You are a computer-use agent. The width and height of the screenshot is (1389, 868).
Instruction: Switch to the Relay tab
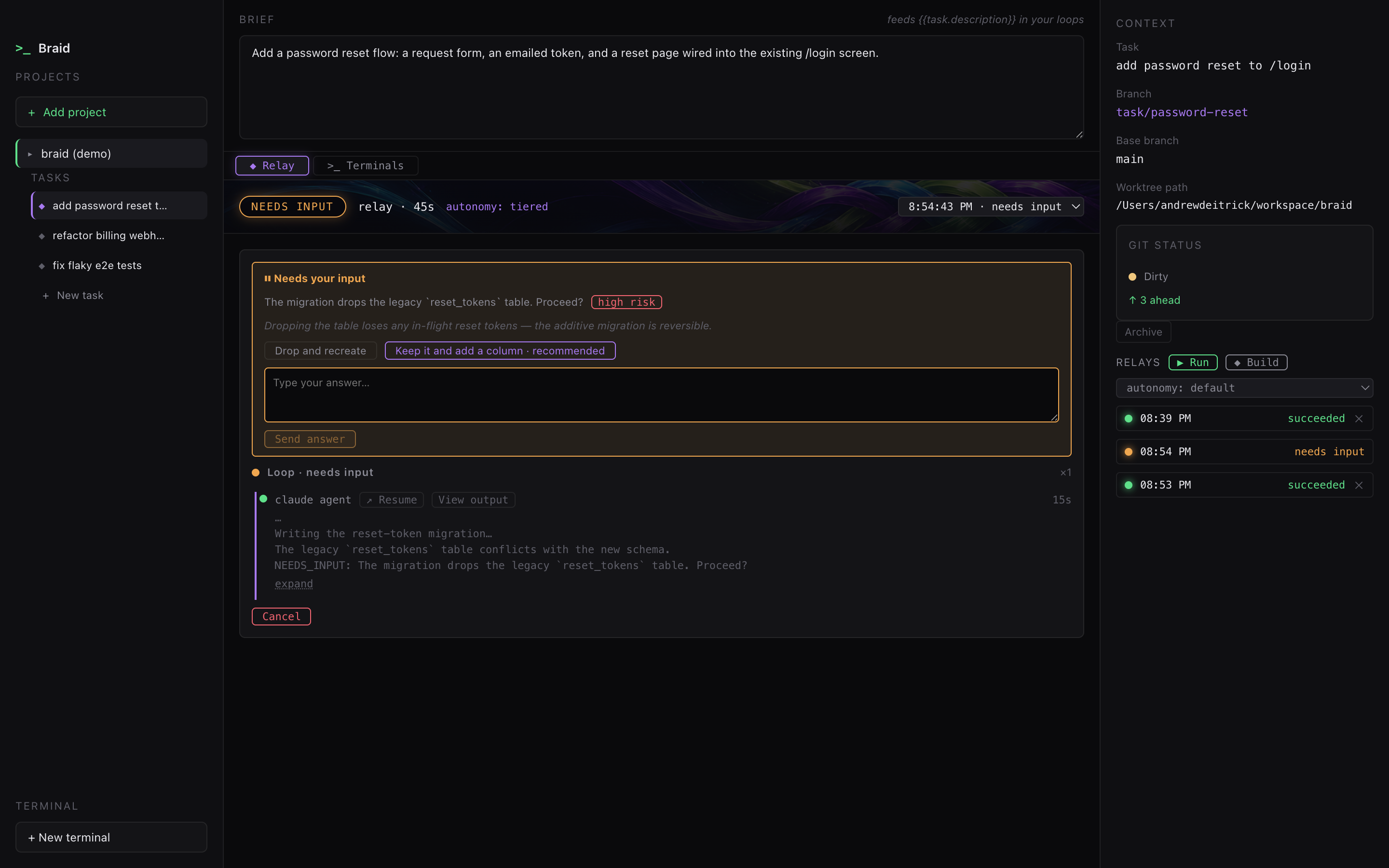tap(272, 165)
